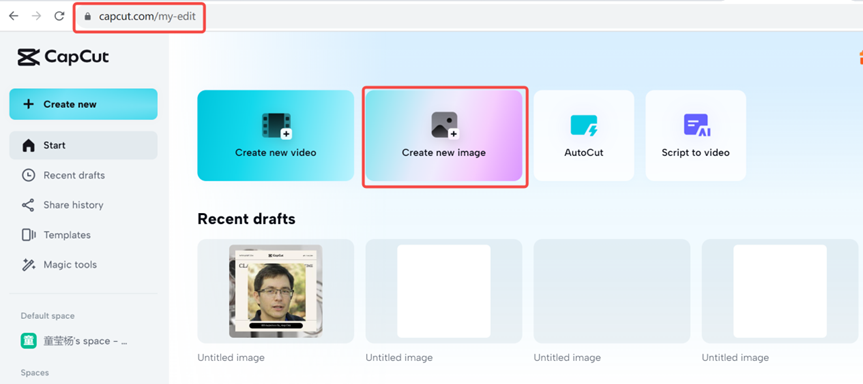Click Untitled image label under portrait draft
The width and height of the screenshot is (863, 384).
231,358
